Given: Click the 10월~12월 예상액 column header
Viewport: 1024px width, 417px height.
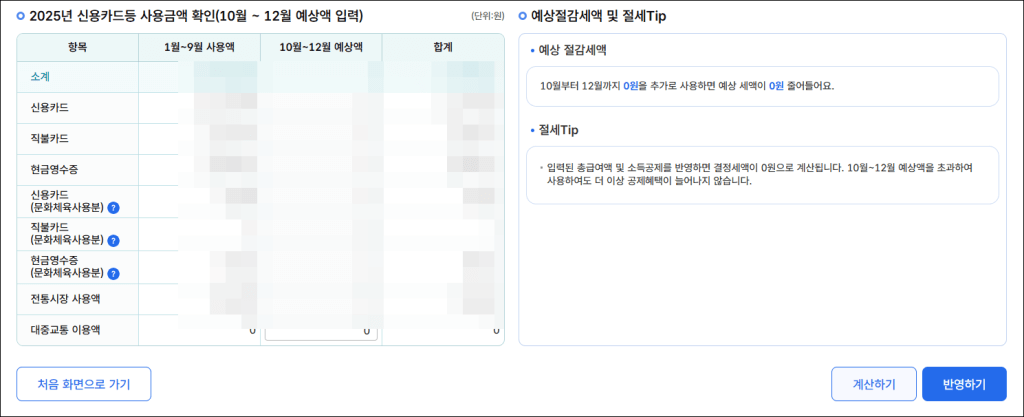Looking at the screenshot, I should click(320, 47).
